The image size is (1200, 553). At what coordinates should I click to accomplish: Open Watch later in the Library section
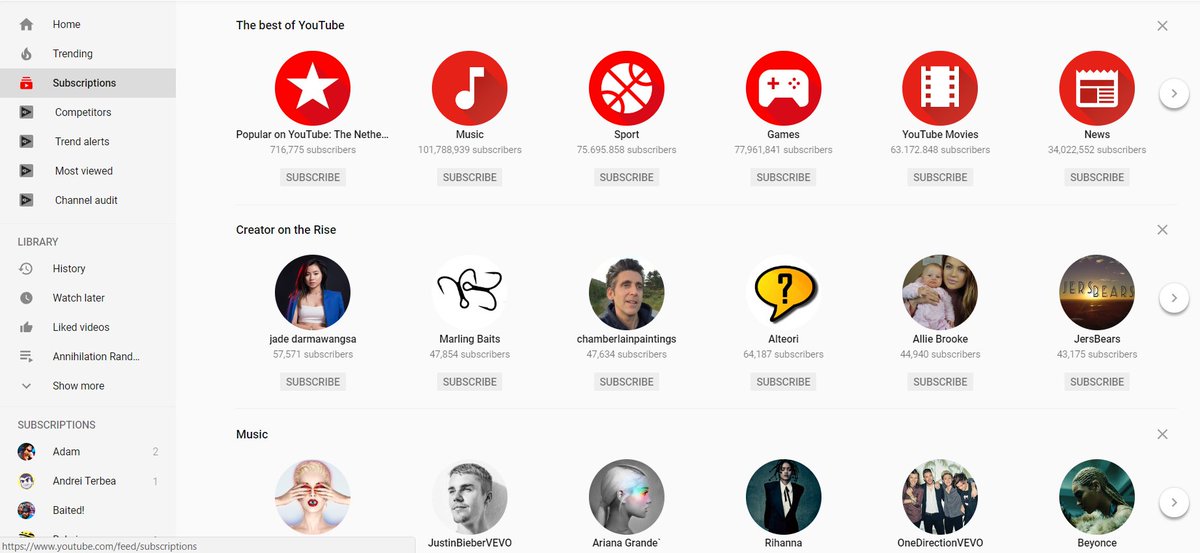[88, 298]
